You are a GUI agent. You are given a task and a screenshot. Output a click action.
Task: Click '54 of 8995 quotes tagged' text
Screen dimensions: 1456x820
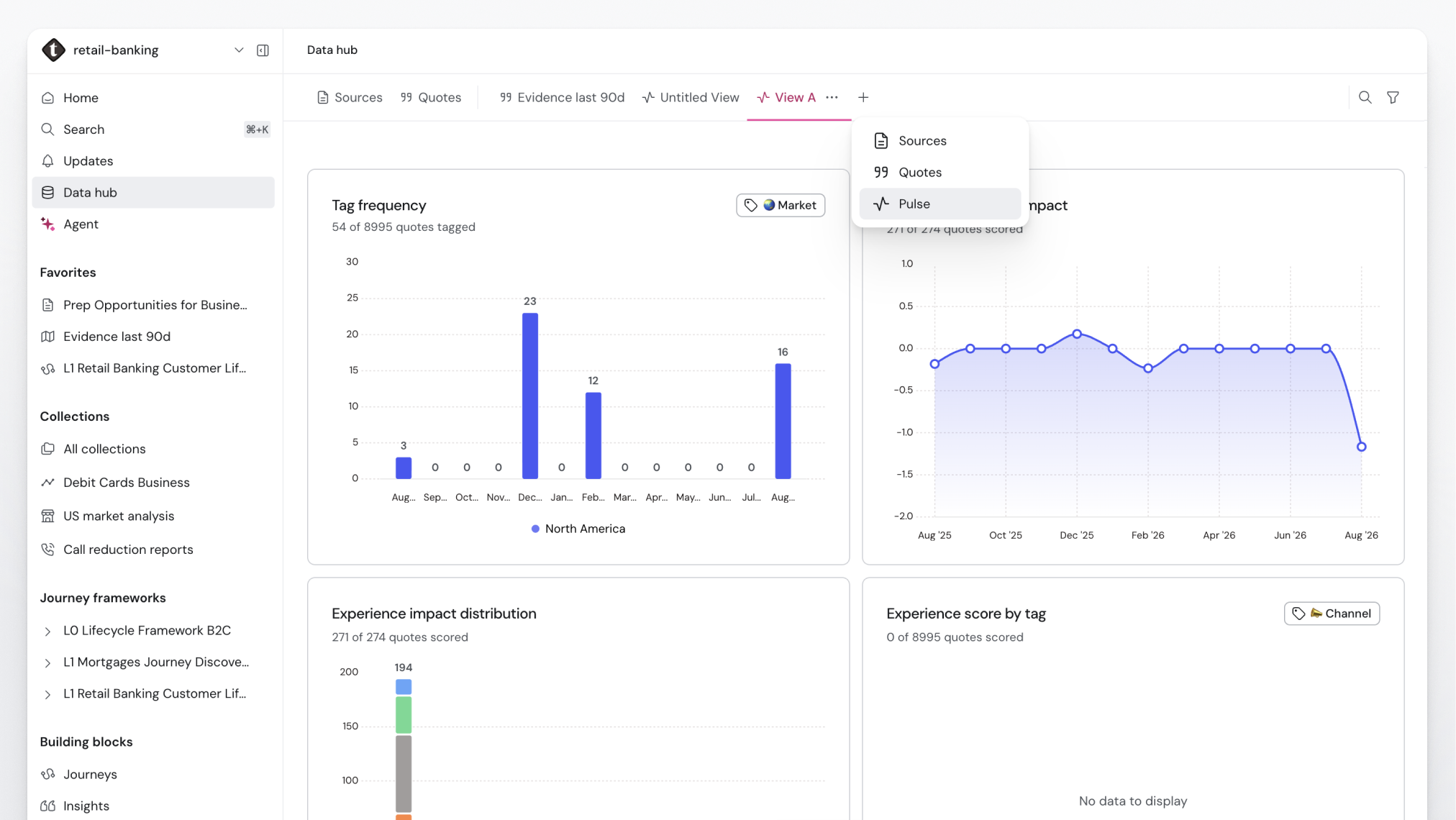404,227
